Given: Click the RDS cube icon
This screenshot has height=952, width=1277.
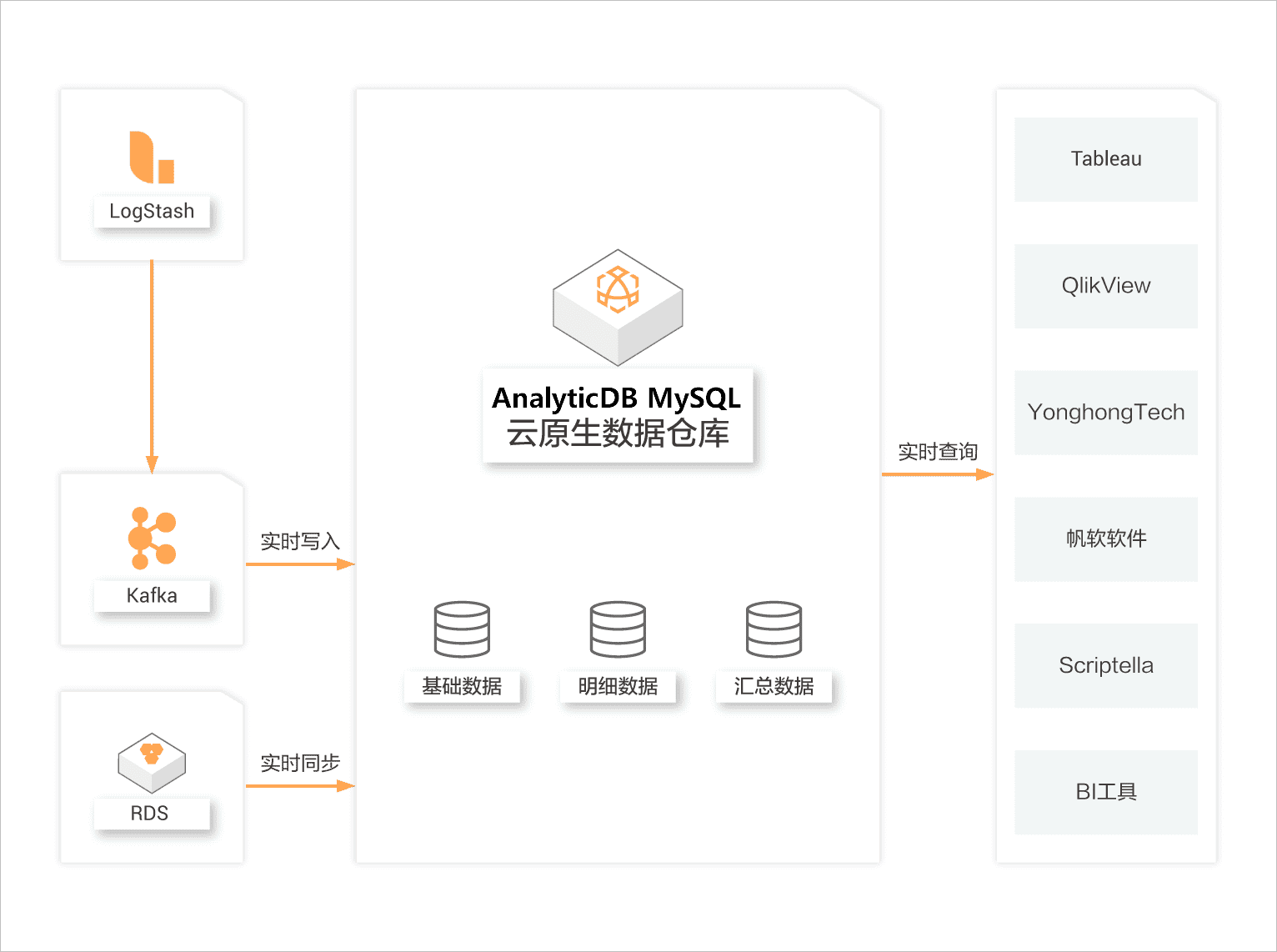Looking at the screenshot, I should (152, 763).
